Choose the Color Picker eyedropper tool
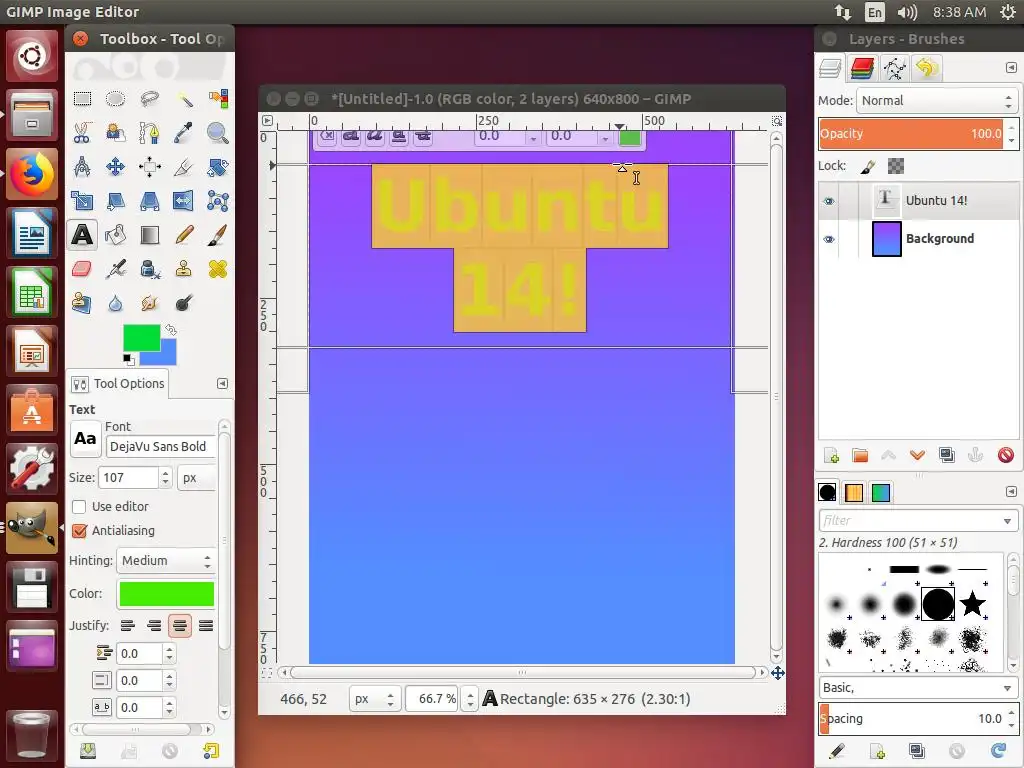Image resolution: width=1024 pixels, height=768 pixels. [x=184, y=133]
